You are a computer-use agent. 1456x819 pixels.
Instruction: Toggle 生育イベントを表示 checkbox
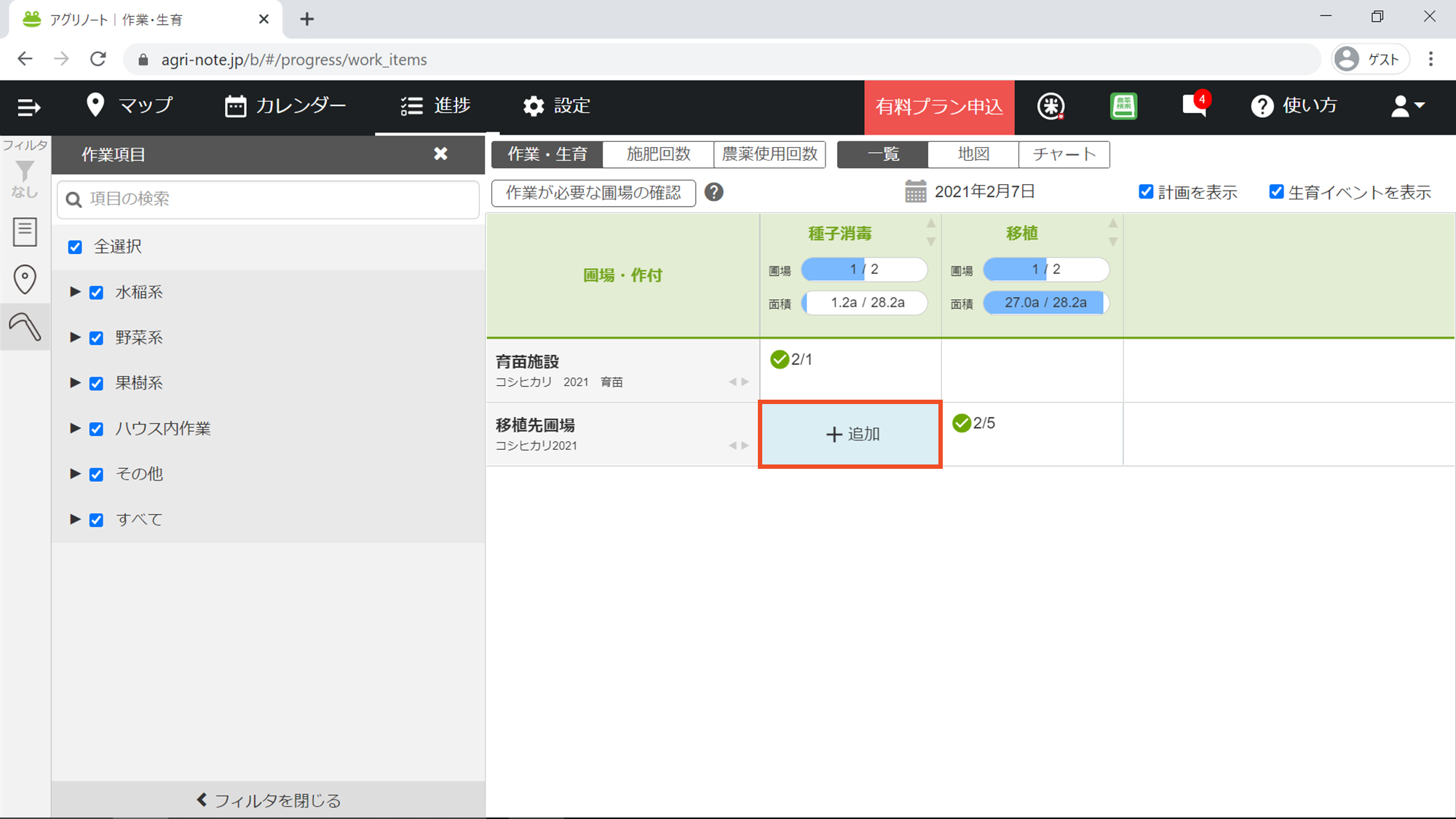[x=1276, y=191]
